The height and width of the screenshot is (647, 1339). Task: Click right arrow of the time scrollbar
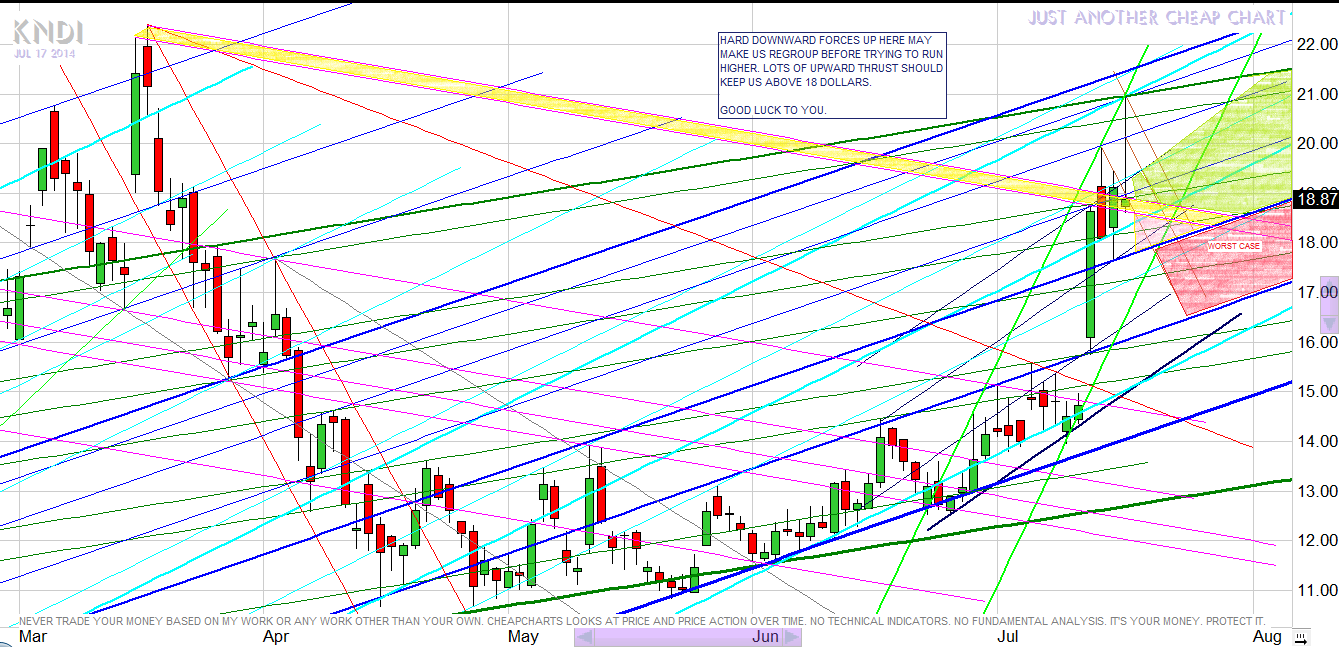tap(790, 637)
